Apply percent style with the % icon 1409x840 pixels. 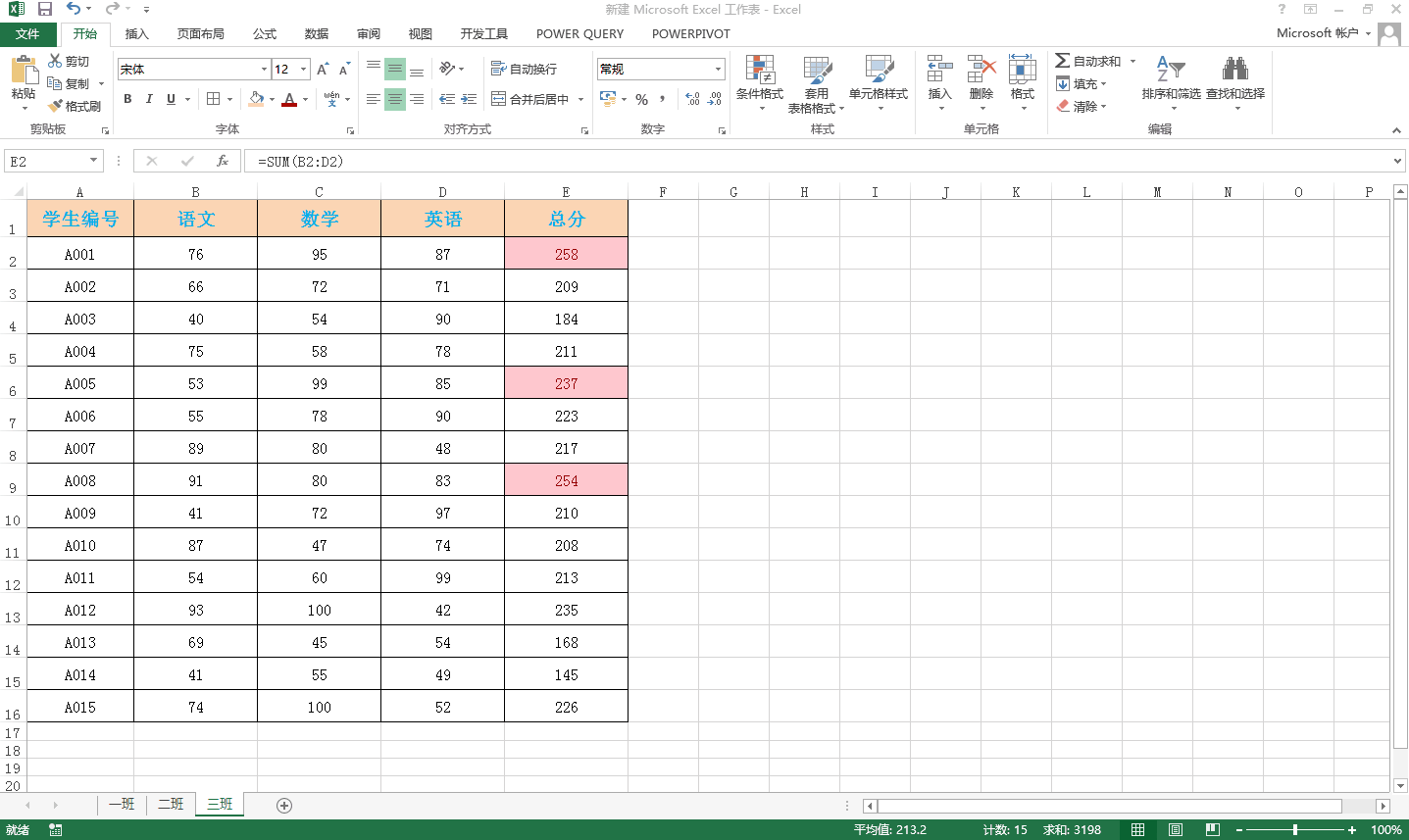coord(642,99)
